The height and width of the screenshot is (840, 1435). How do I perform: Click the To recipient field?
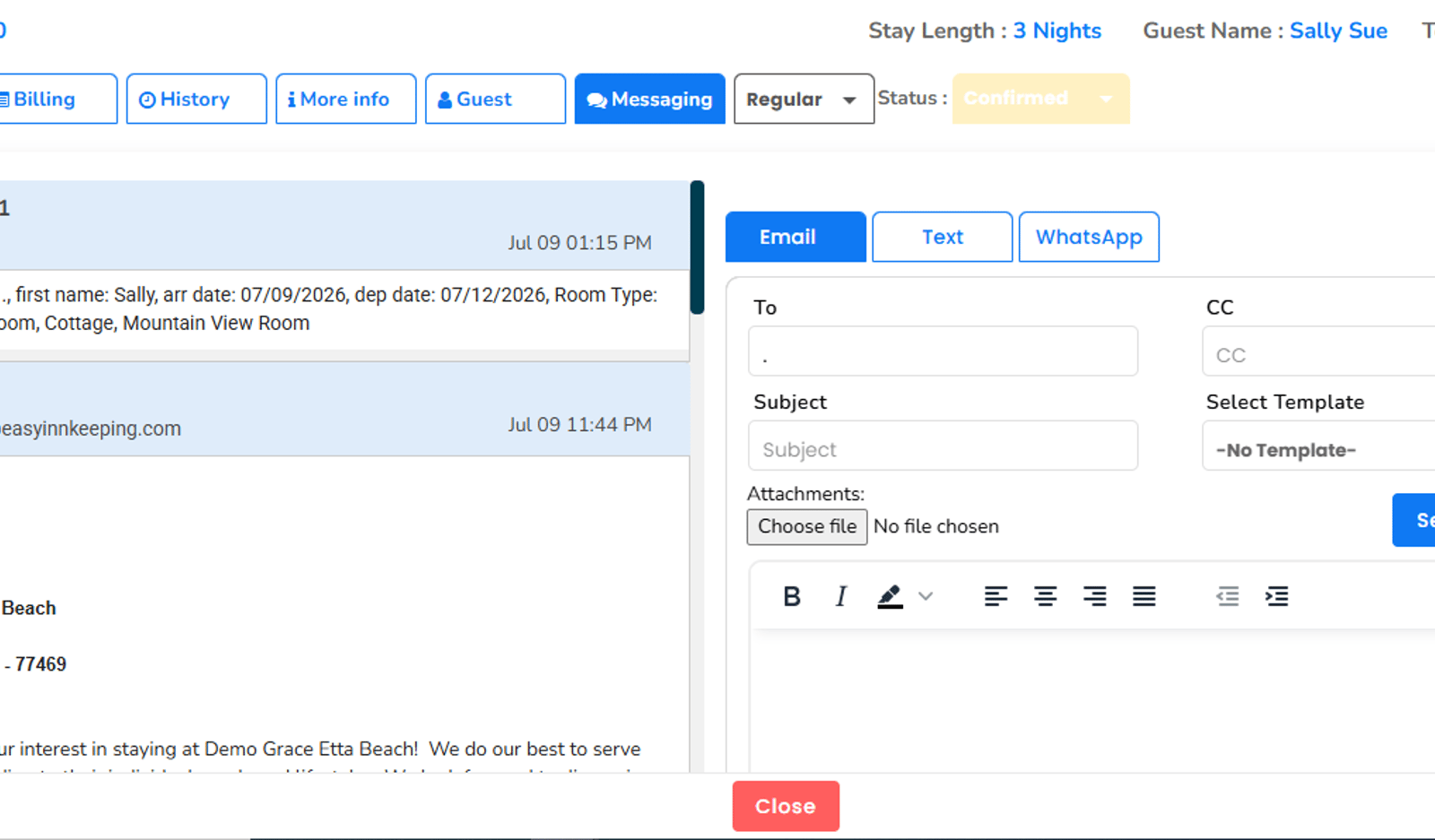click(943, 351)
